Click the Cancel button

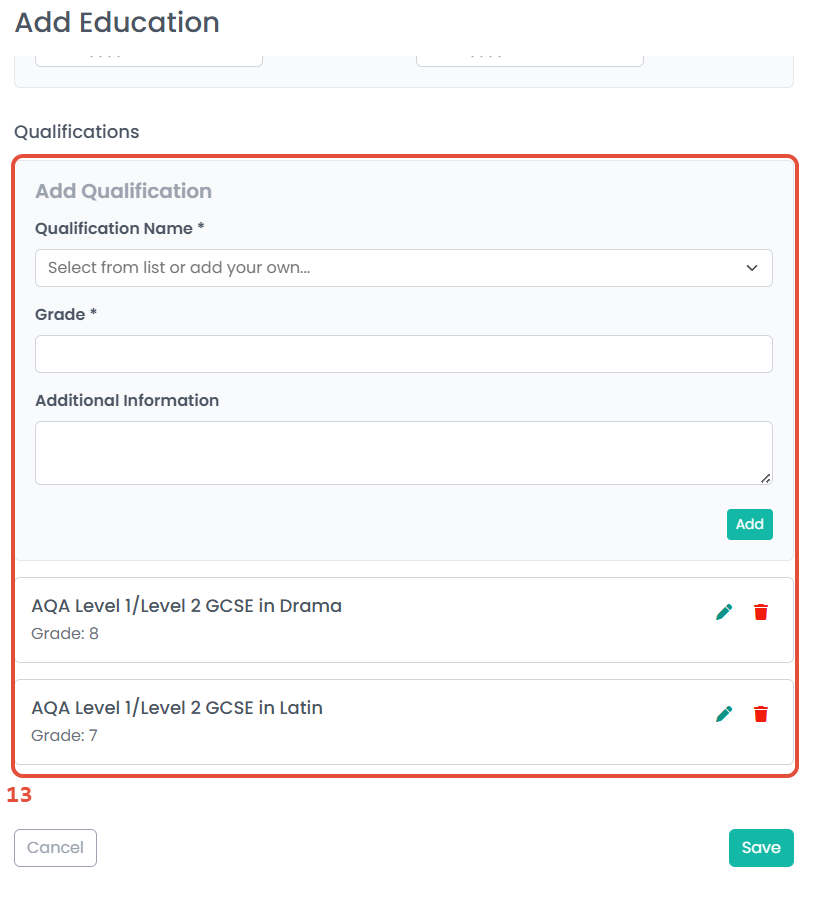[55, 848]
